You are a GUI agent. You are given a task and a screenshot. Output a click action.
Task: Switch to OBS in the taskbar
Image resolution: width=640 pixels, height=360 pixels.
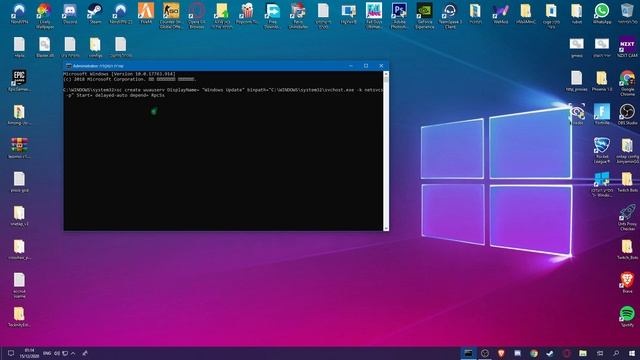click(x=485, y=353)
